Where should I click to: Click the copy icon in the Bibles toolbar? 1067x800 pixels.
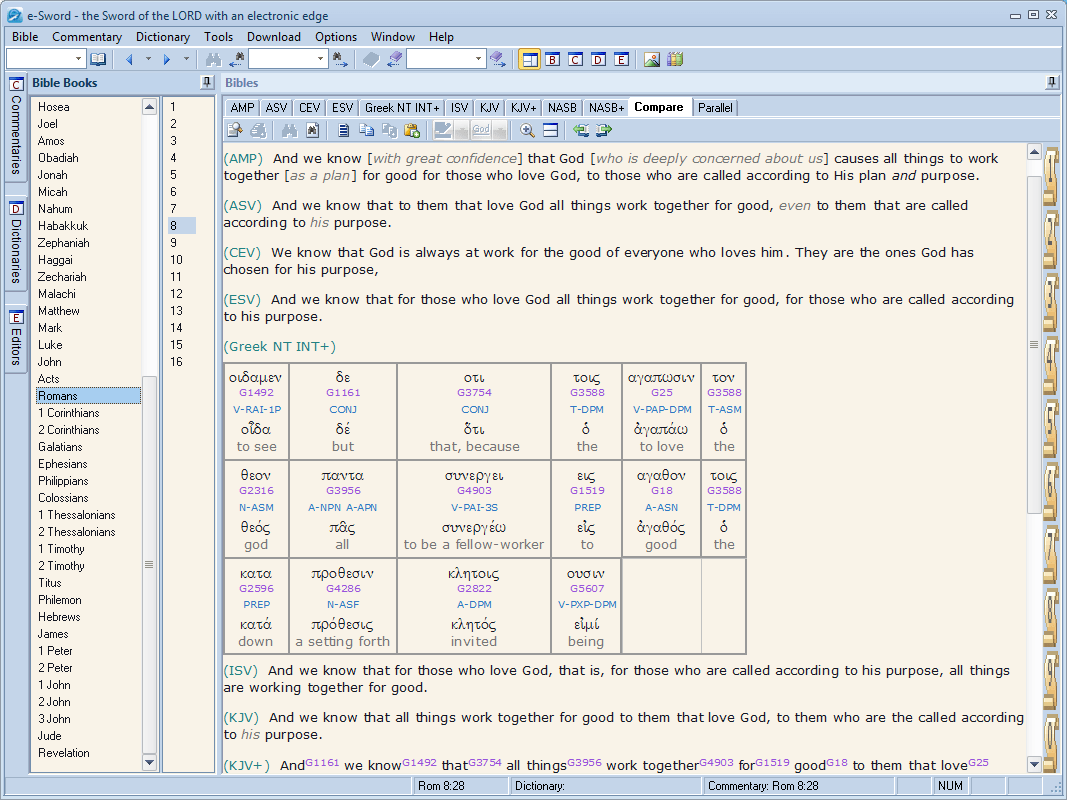pos(368,130)
